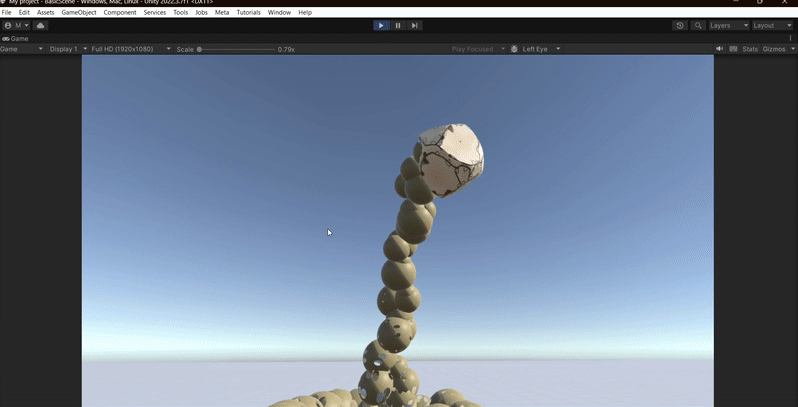Open the Layout dropdown
This screenshot has width=798, height=407.
[772, 25]
